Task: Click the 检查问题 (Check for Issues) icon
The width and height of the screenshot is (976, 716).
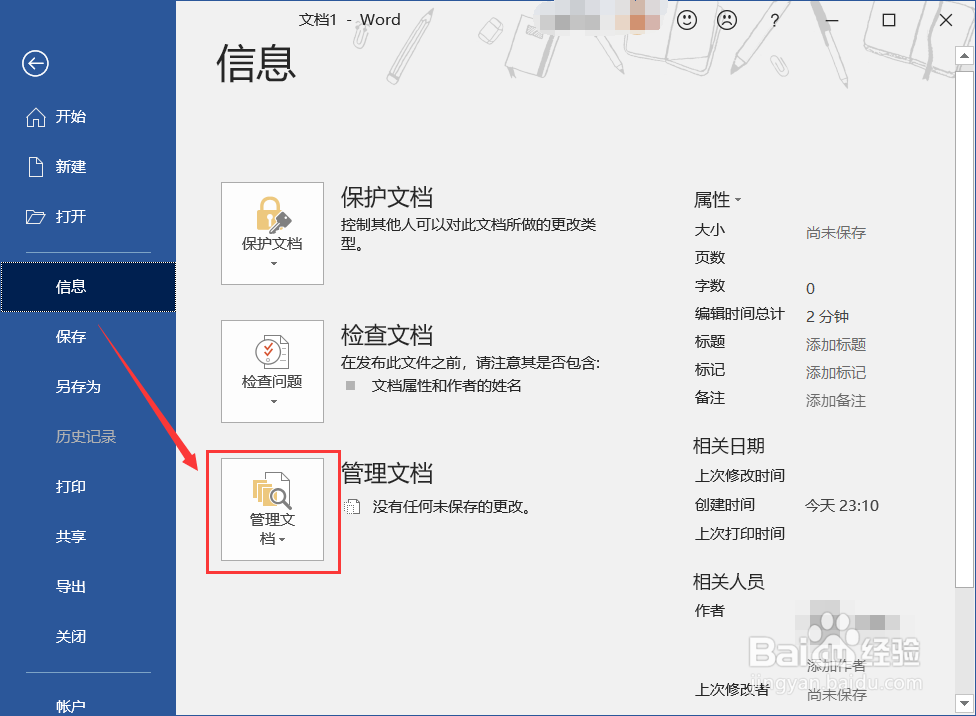Action: pyautogui.click(x=272, y=363)
